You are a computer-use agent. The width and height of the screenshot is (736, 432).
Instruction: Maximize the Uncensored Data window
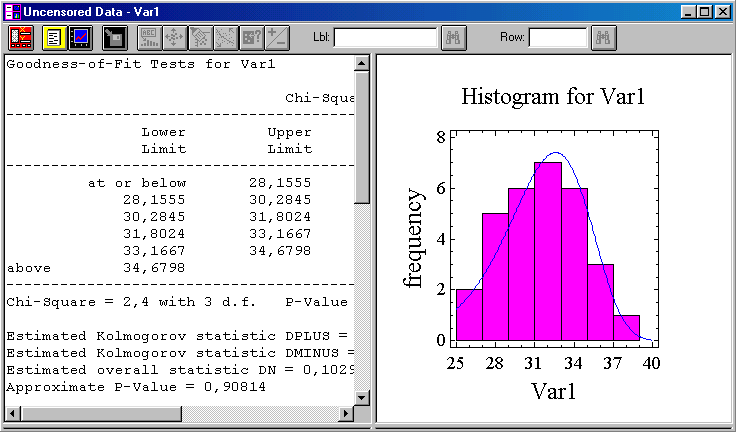click(x=705, y=12)
